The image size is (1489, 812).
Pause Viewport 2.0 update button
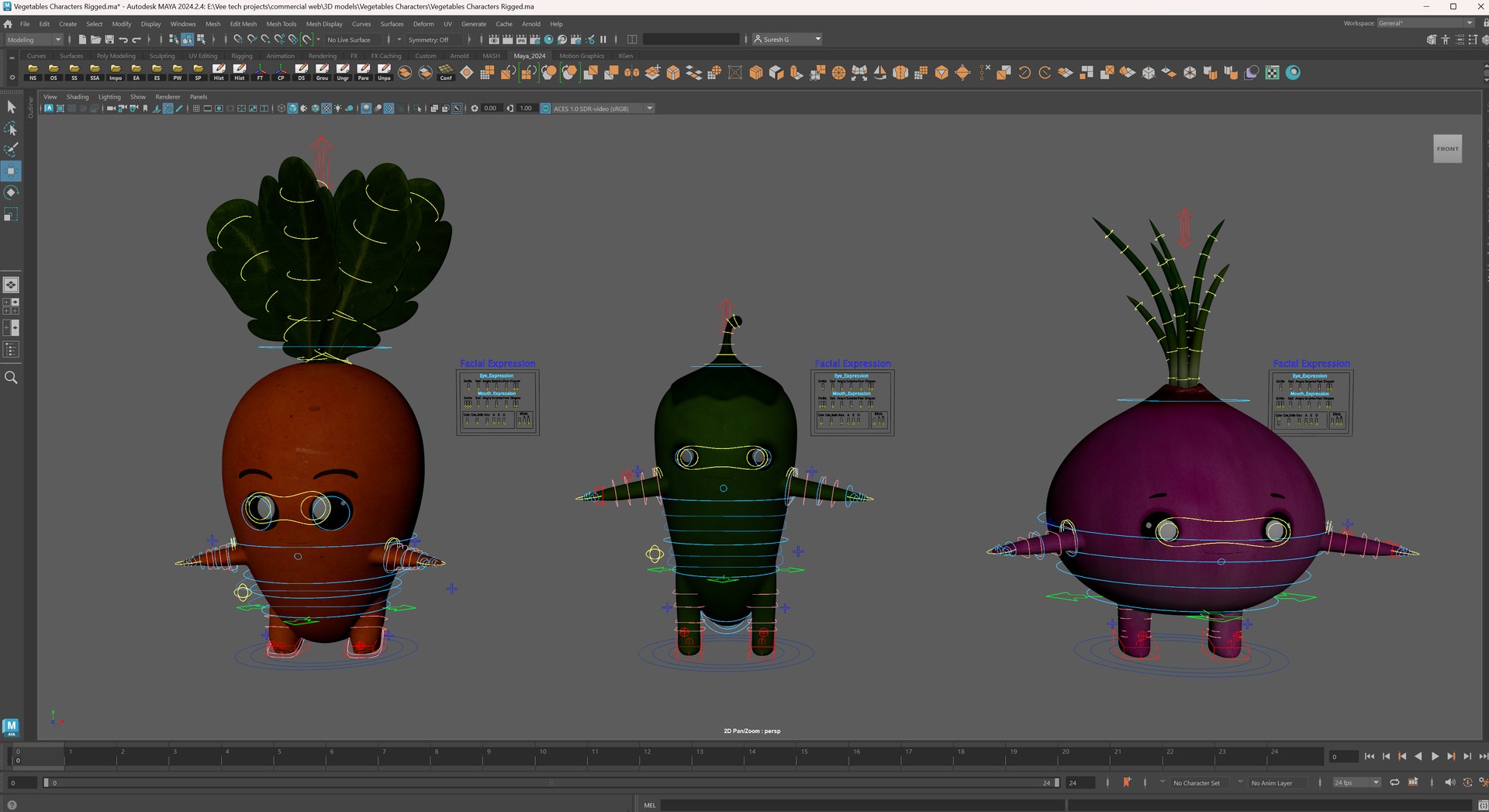click(603, 40)
